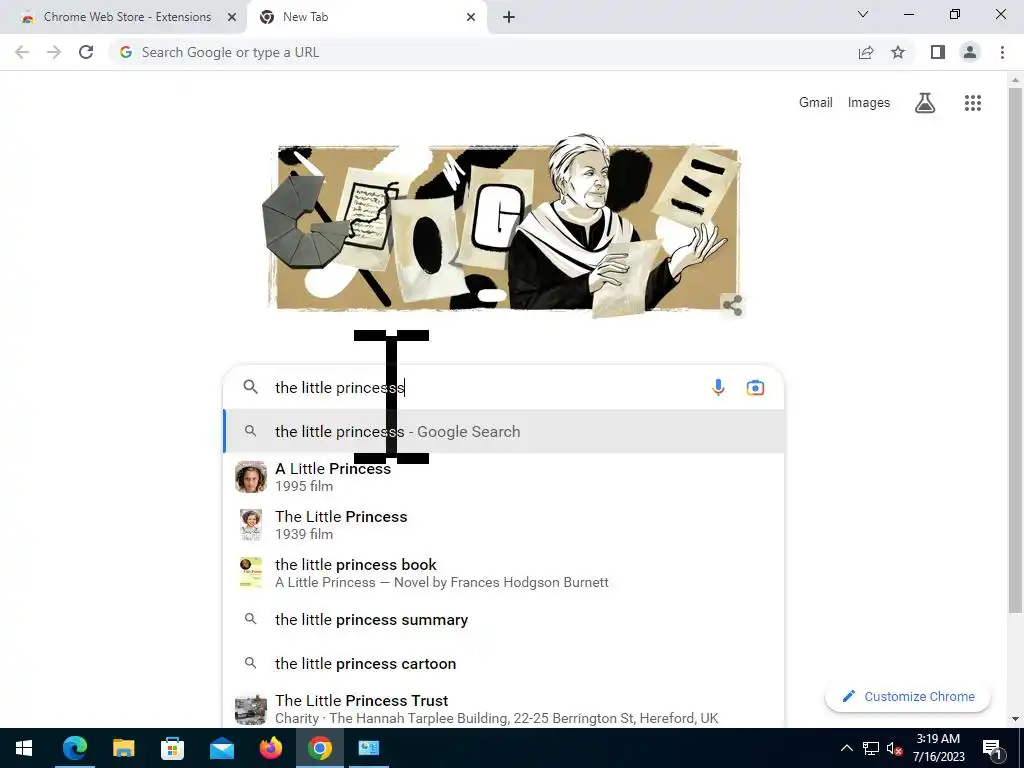Open the muted volume tray icon
The height and width of the screenshot is (768, 1024).
pyautogui.click(x=895, y=748)
